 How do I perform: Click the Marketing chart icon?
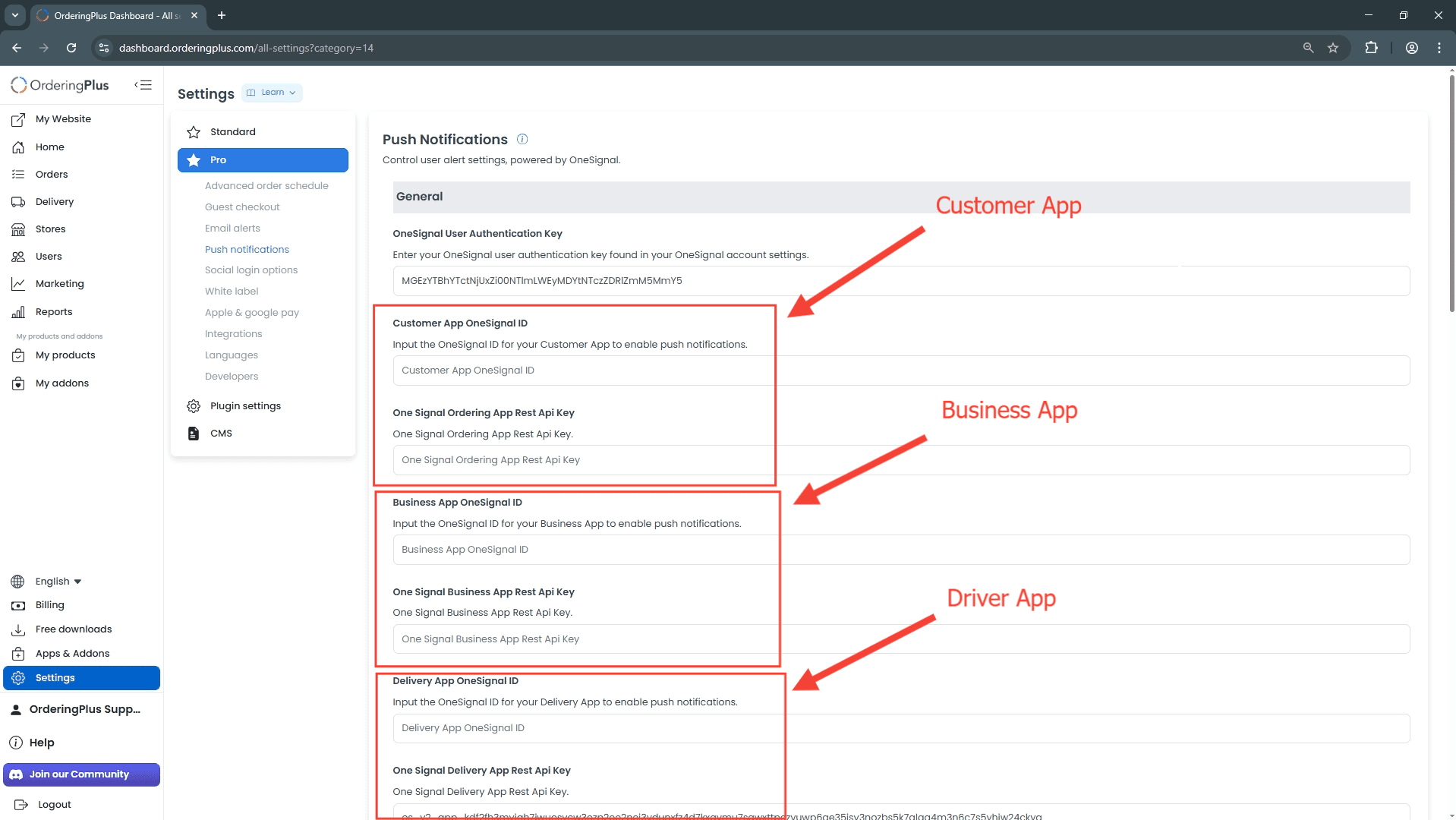pyautogui.click(x=18, y=284)
